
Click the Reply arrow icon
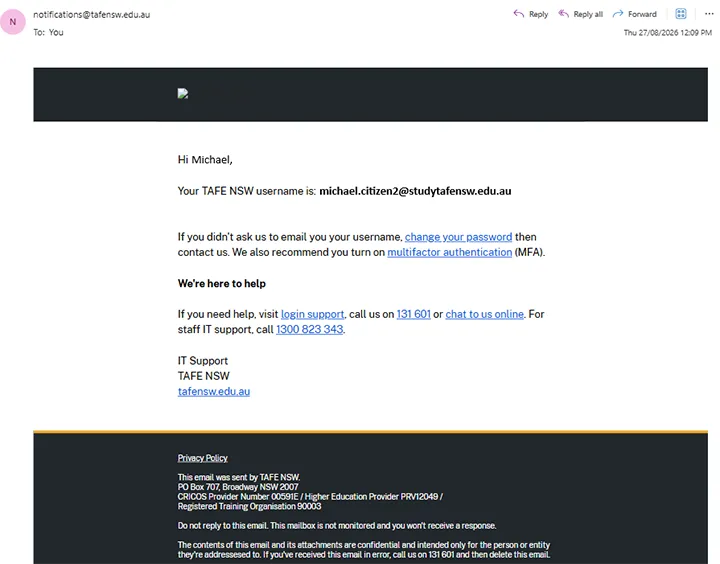tap(518, 14)
